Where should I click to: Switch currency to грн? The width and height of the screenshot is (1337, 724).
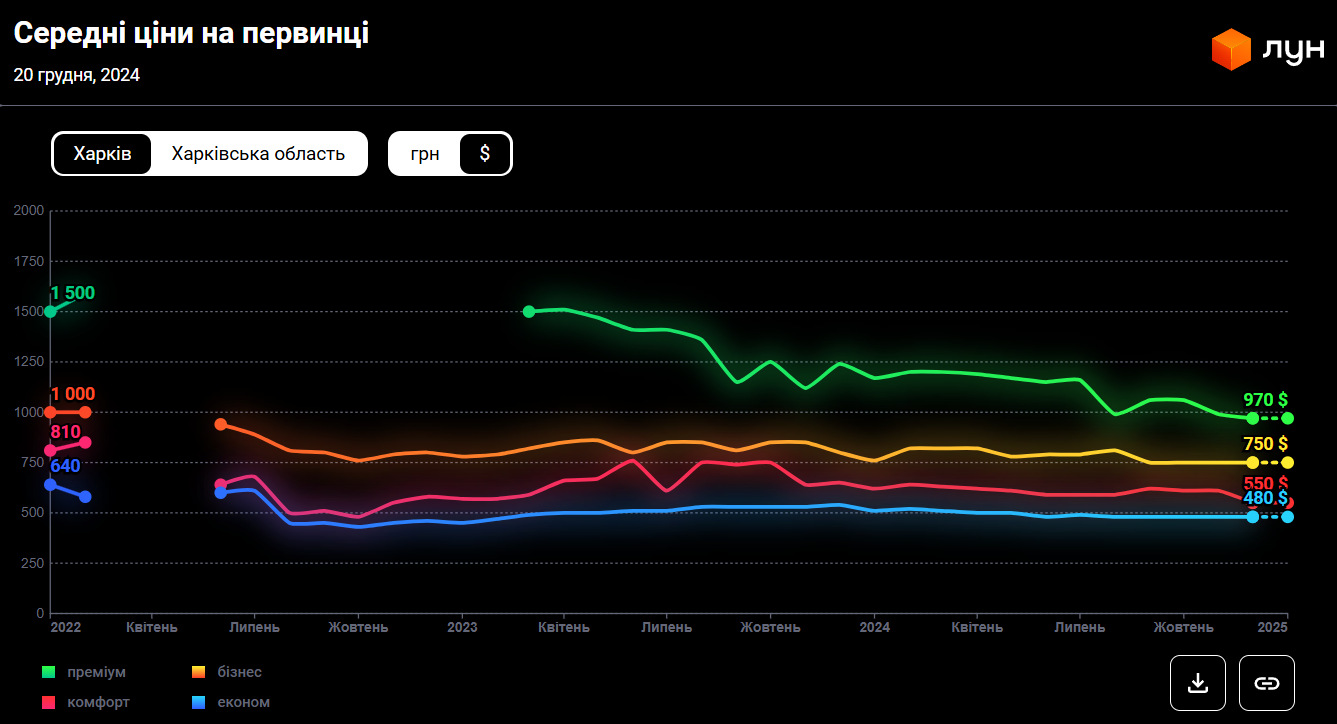(x=425, y=154)
